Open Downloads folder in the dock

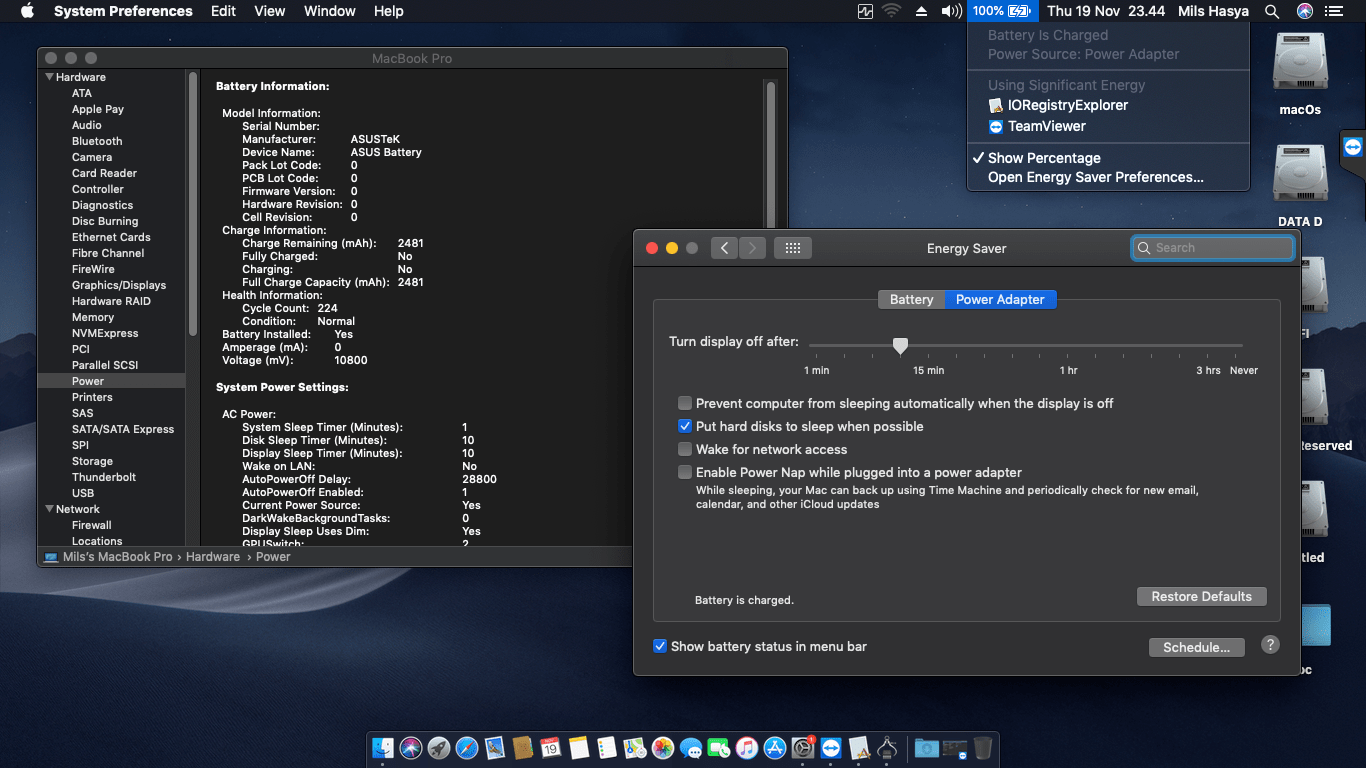pos(926,747)
